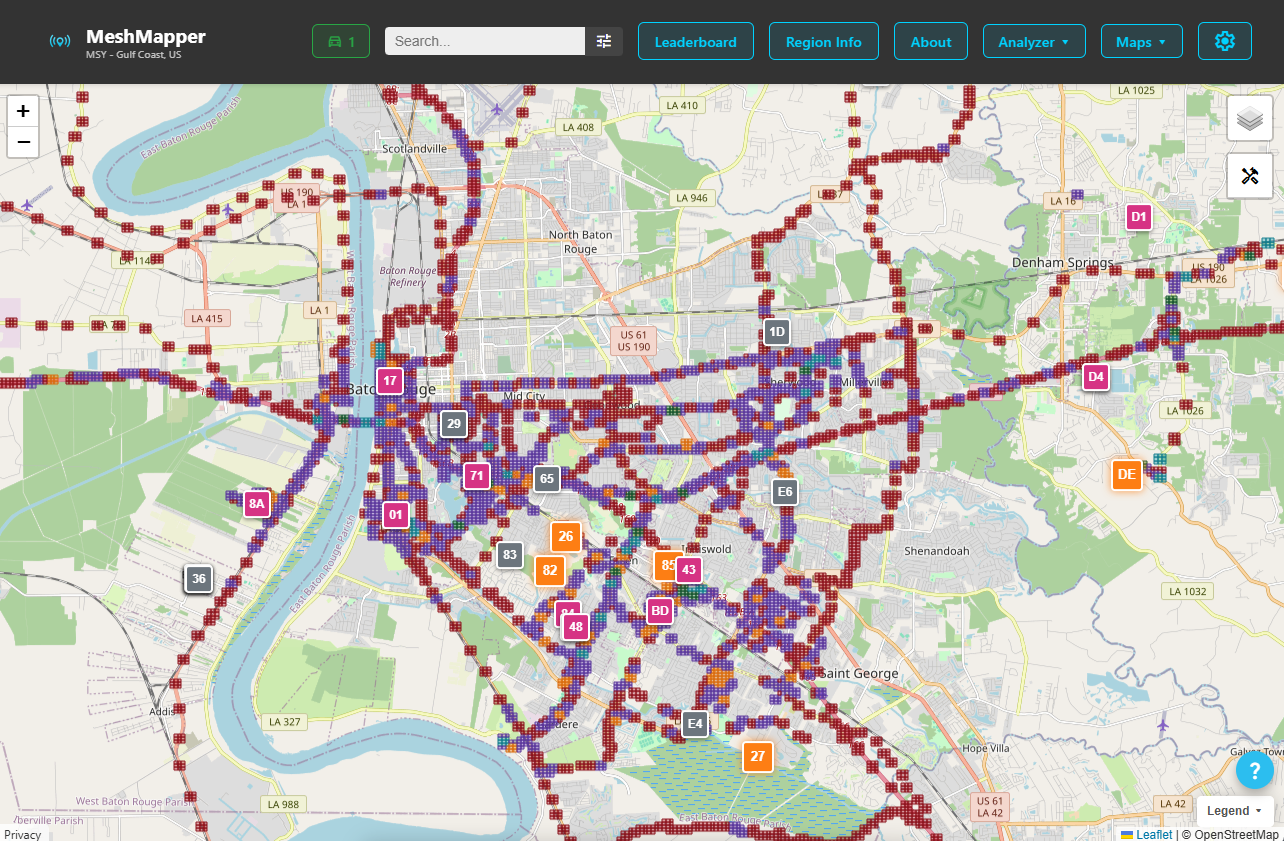Open the map layers selector
This screenshot has height=841, width=1284.
coord(1249,117)
